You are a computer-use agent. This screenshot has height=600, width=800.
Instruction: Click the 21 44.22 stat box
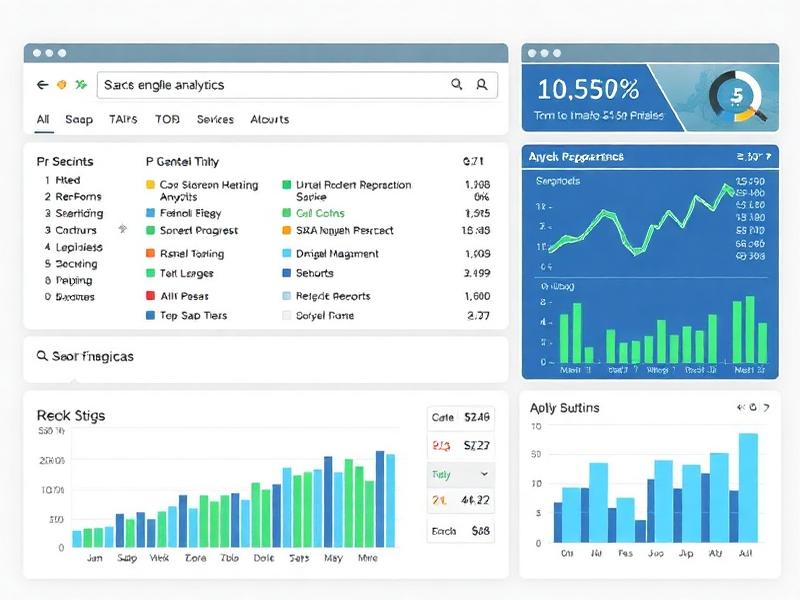[460, 500]
